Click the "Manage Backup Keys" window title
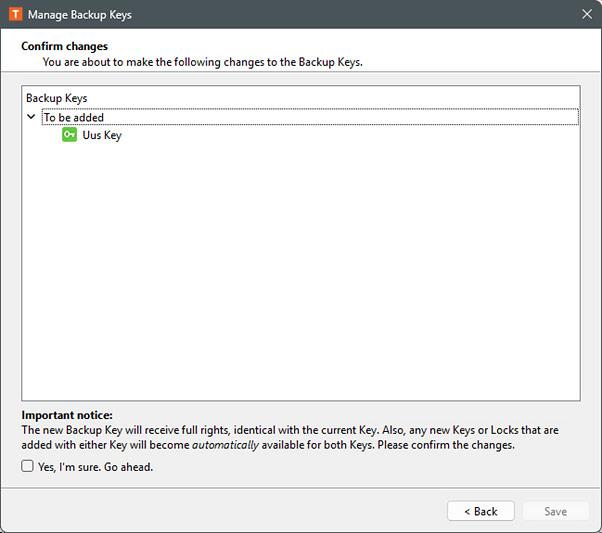The image size is (602, 533). pos(80,15)
